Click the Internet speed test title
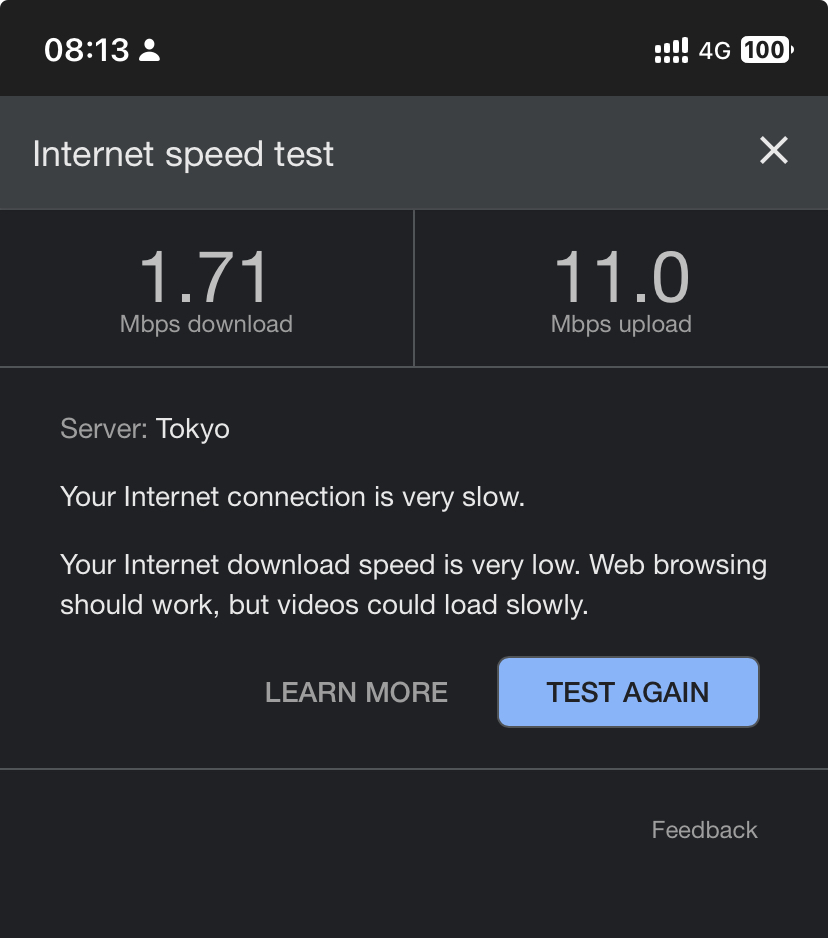 183,154
